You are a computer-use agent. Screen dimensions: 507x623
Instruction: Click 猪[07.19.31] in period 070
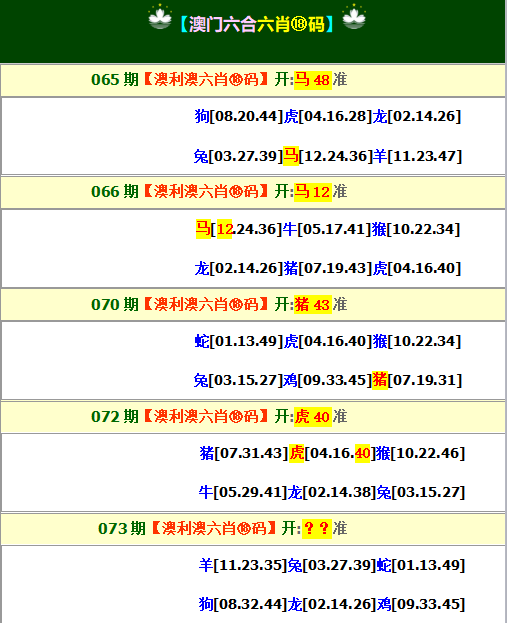(417, 380)
